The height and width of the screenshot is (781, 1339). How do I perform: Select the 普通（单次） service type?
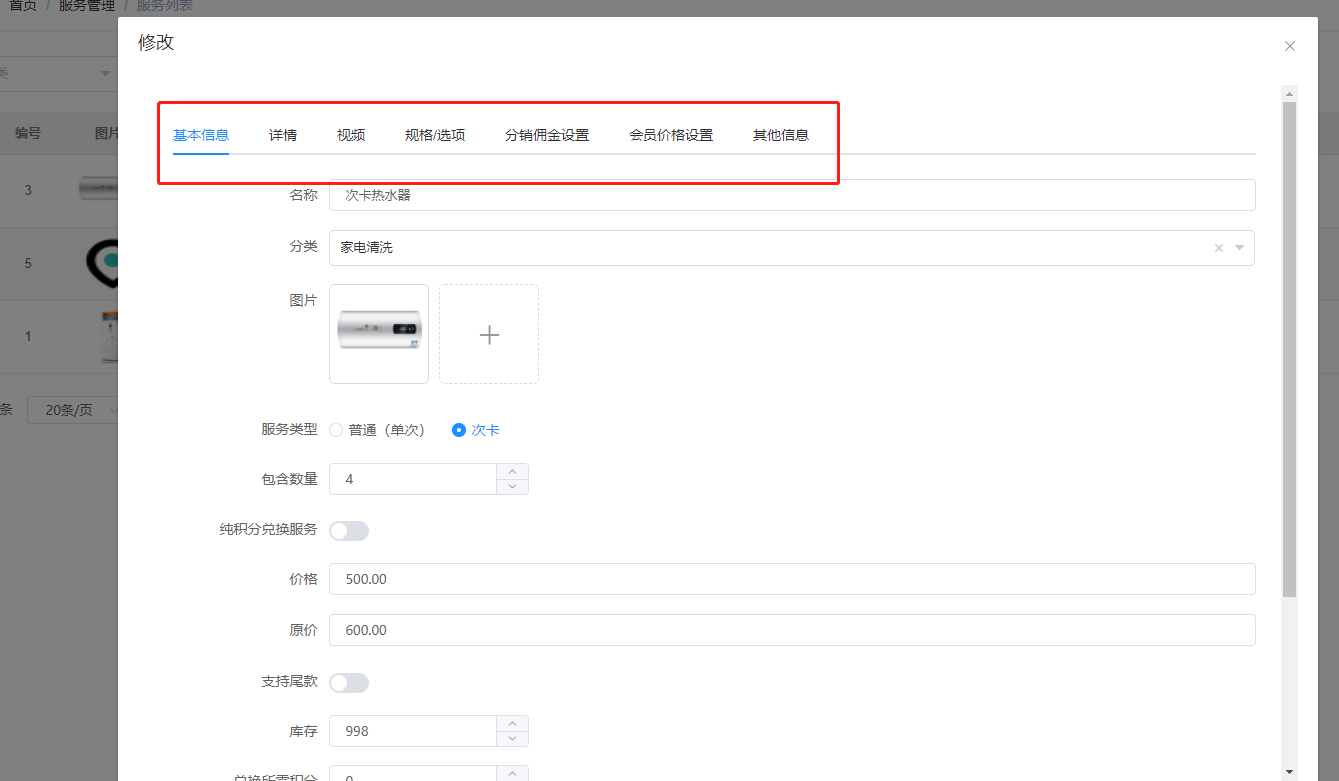point(377,430)
